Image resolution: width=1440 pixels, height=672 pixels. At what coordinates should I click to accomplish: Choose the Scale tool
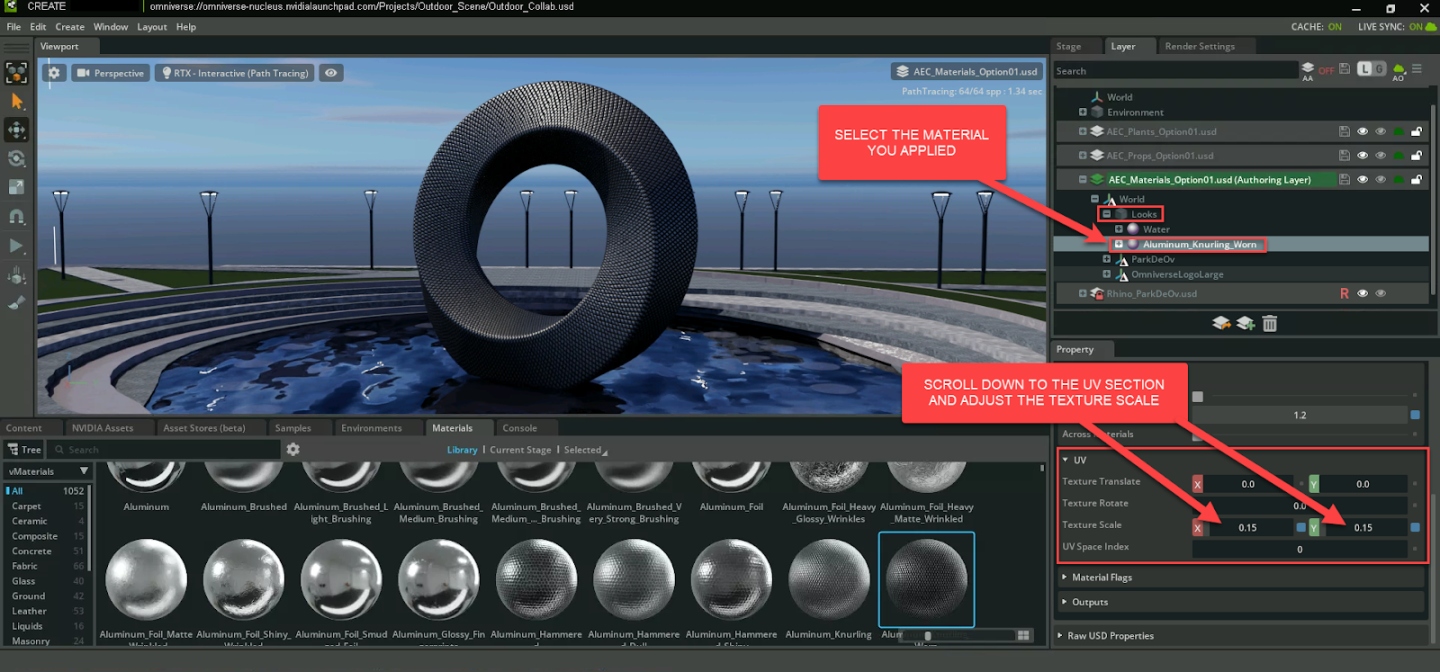[16, 187]
